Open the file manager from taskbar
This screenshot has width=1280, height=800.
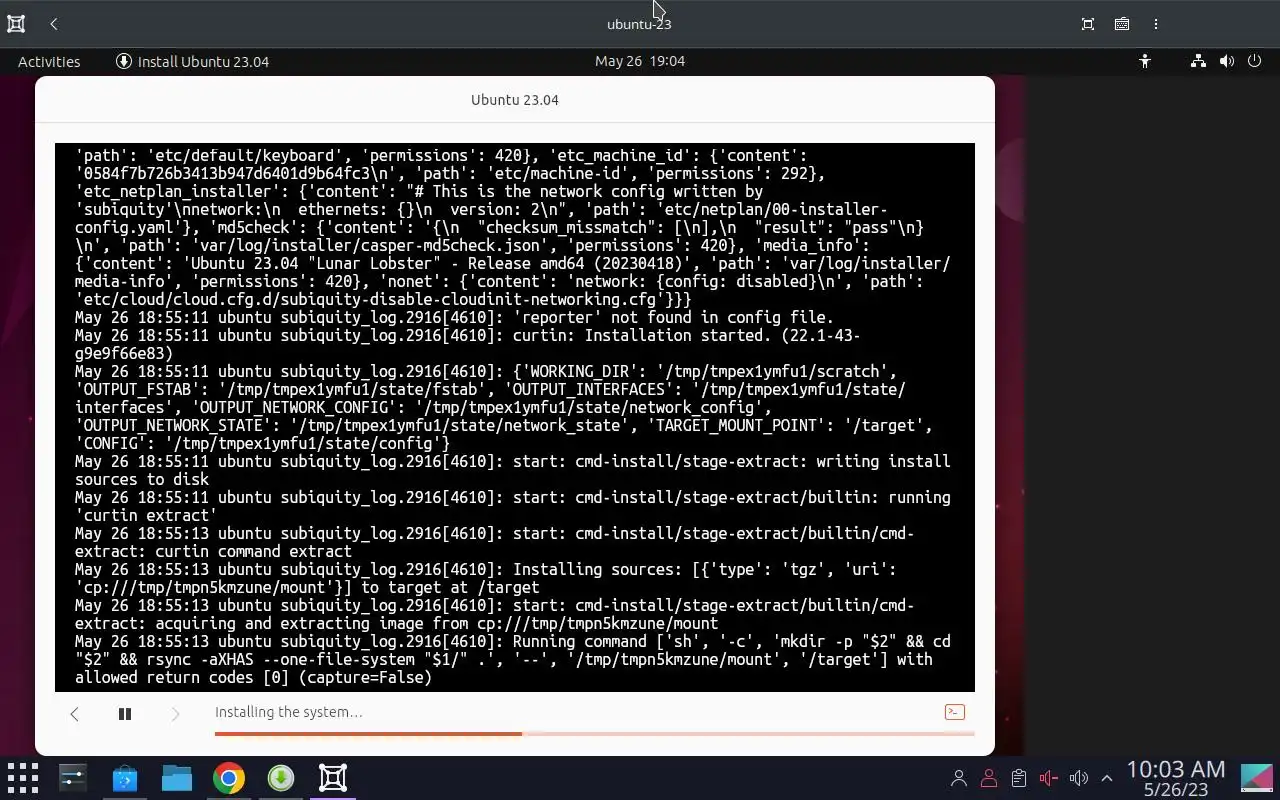pyautogui.click(x=177, y=778)
